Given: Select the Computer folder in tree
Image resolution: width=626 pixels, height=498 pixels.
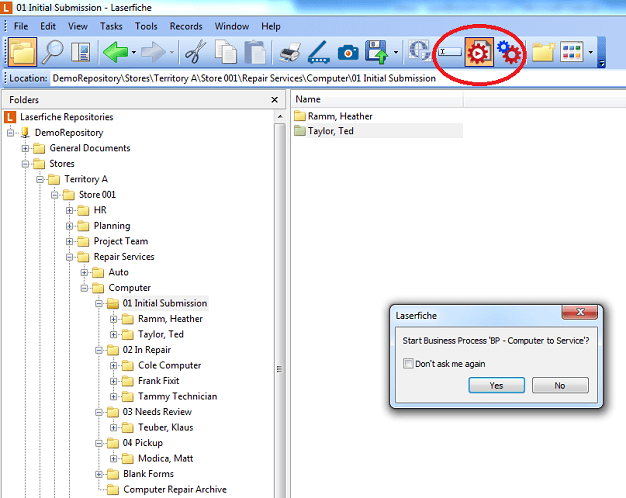Looking at the screenshot, I should [x=129, y=288].
